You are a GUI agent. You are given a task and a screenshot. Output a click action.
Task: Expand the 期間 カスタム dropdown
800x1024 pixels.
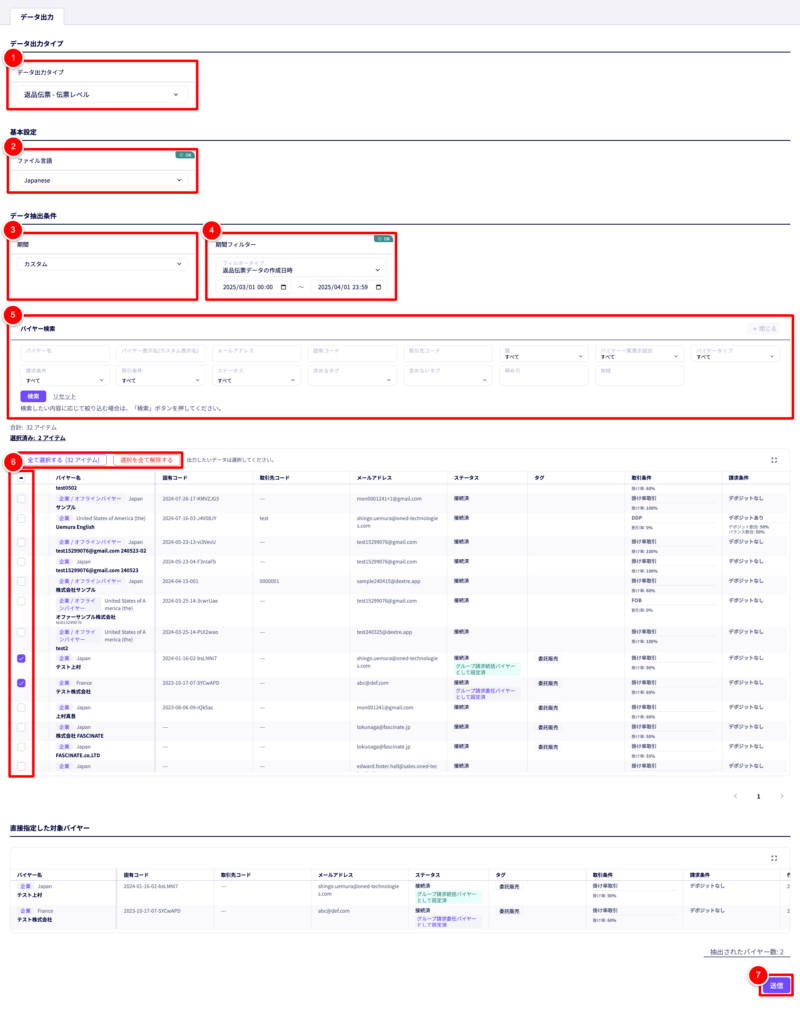point(102,264)
